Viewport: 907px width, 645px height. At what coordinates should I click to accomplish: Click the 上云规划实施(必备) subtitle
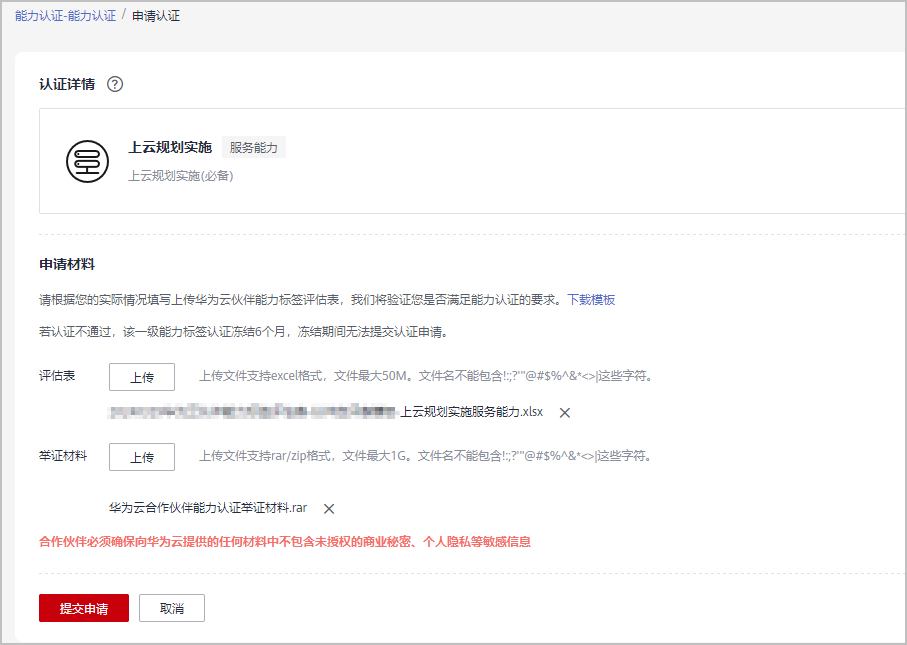pos(180,176)
